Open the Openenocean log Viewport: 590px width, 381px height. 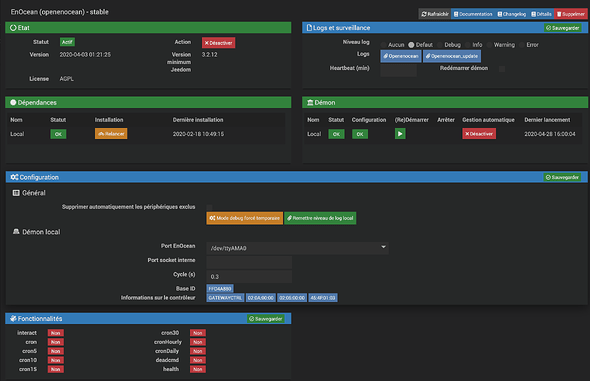[x=401, y=56]
